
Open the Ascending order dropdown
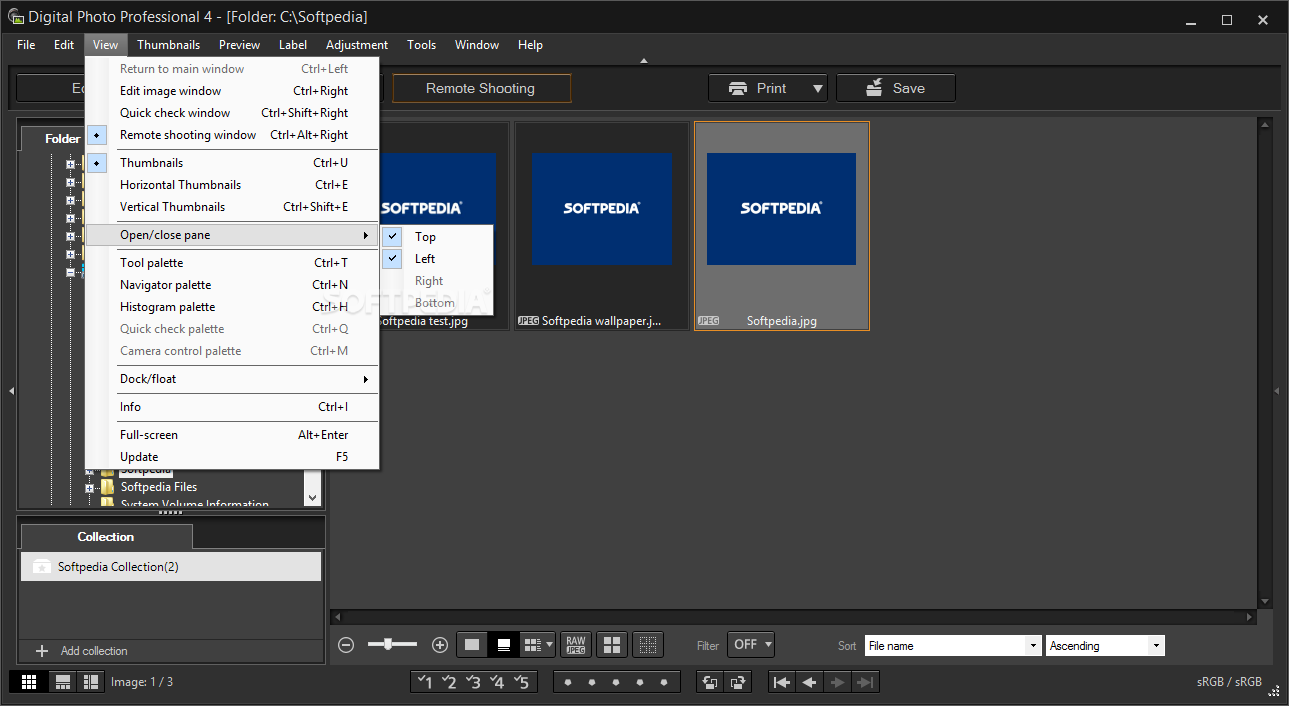[x=1105, y=646]
